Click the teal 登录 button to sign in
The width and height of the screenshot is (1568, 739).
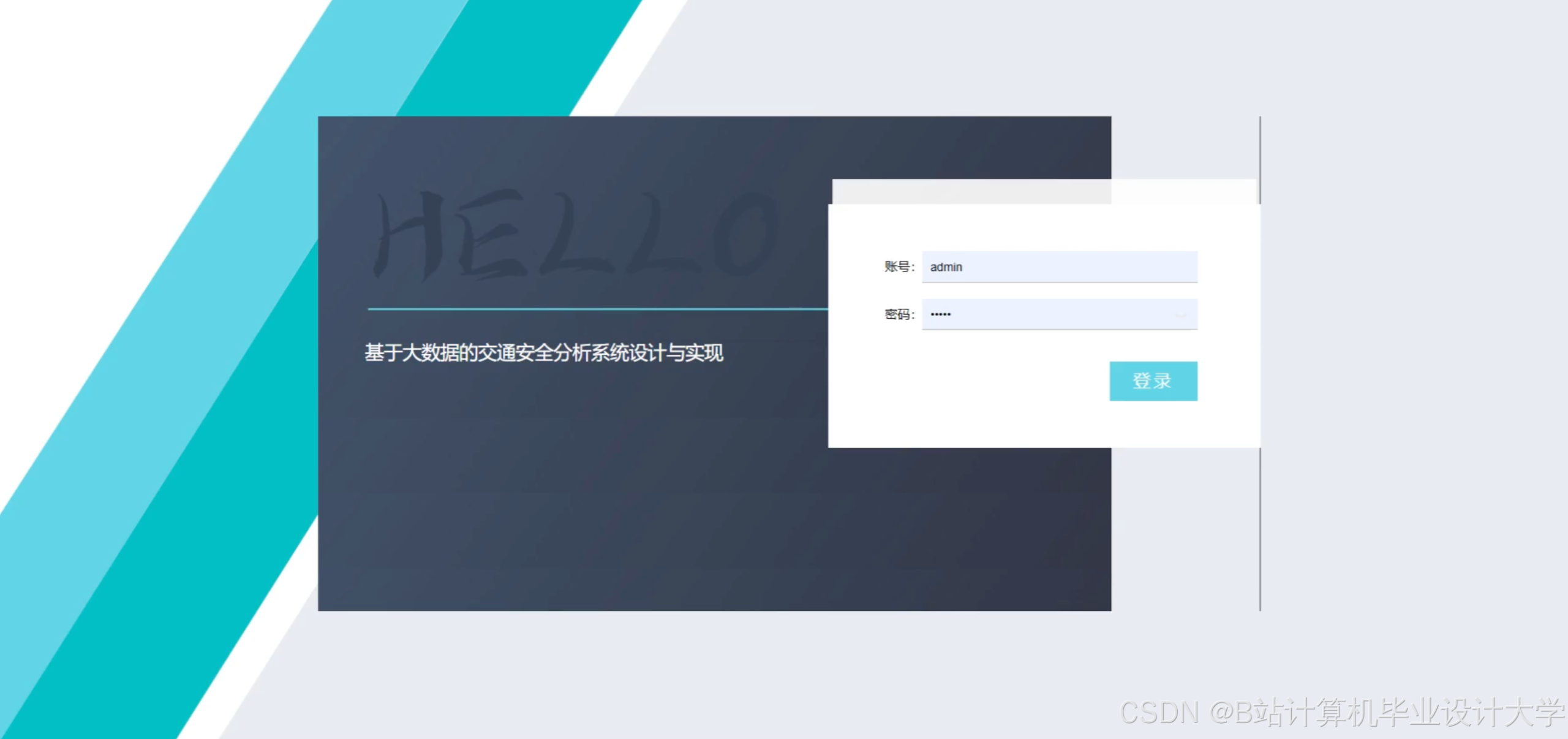pos(1154,381)
